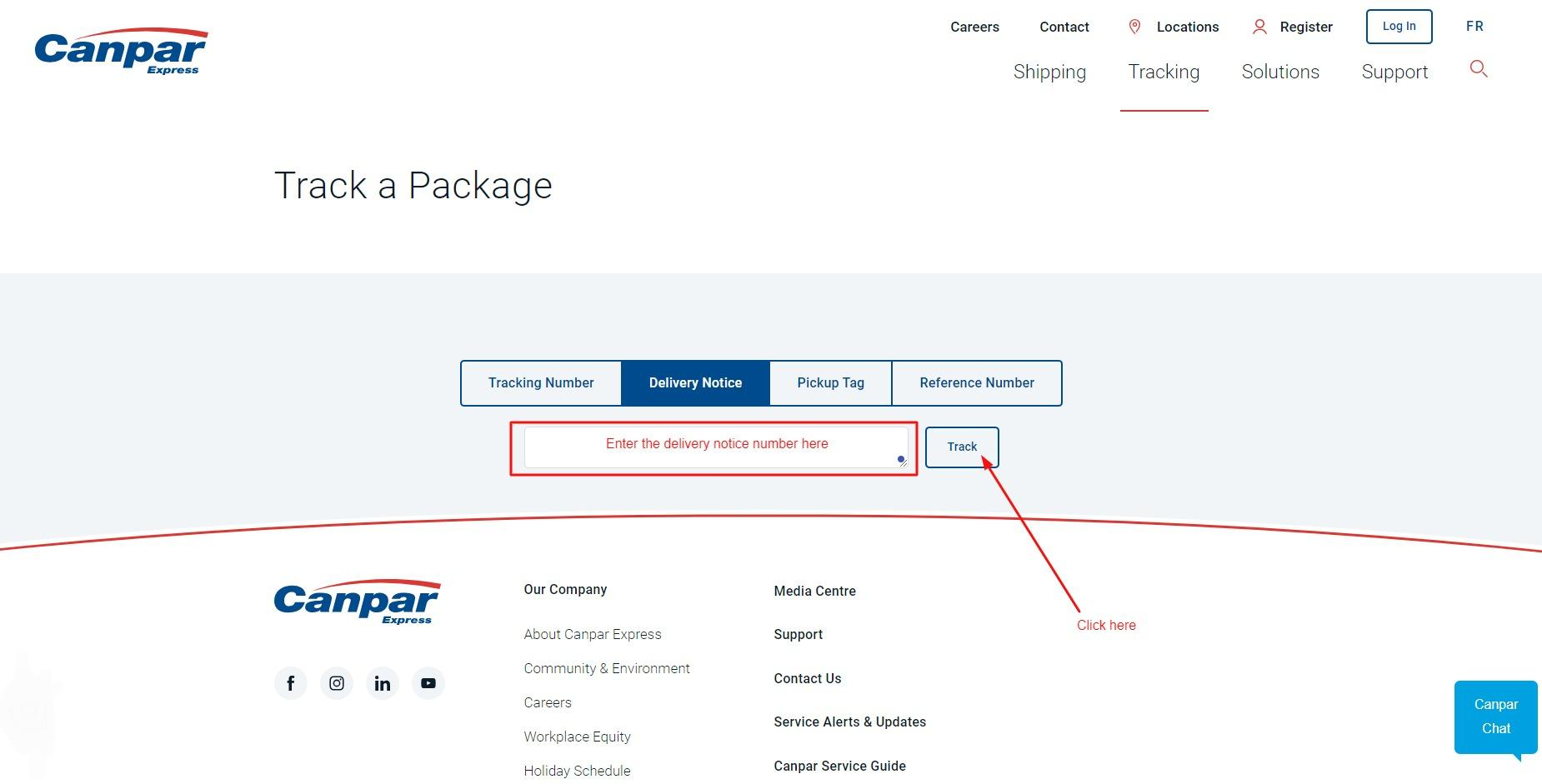This screenshot has height=784, width=1542.
Task: Open Holiday Schedule link
Action: (577, 771)
